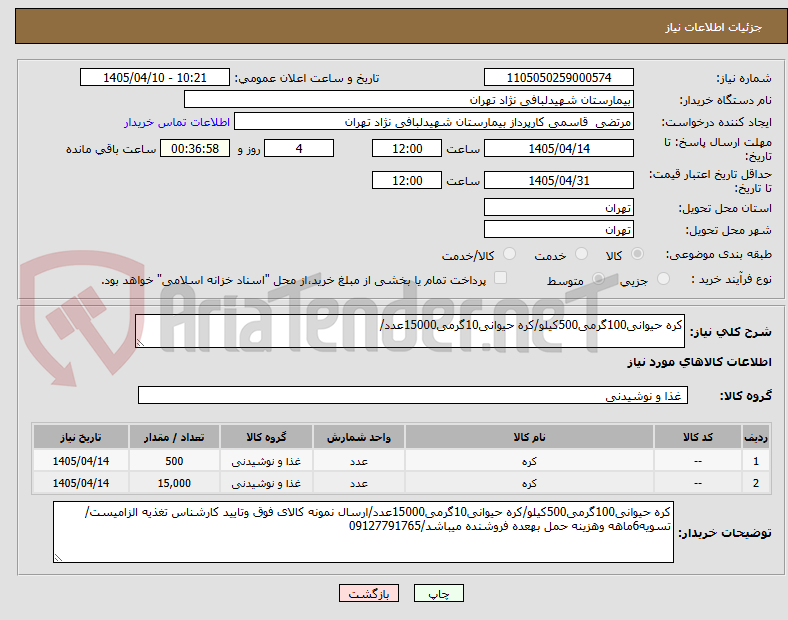Click the goods group field غذا و نوشیدنی

tap(413, 395)
